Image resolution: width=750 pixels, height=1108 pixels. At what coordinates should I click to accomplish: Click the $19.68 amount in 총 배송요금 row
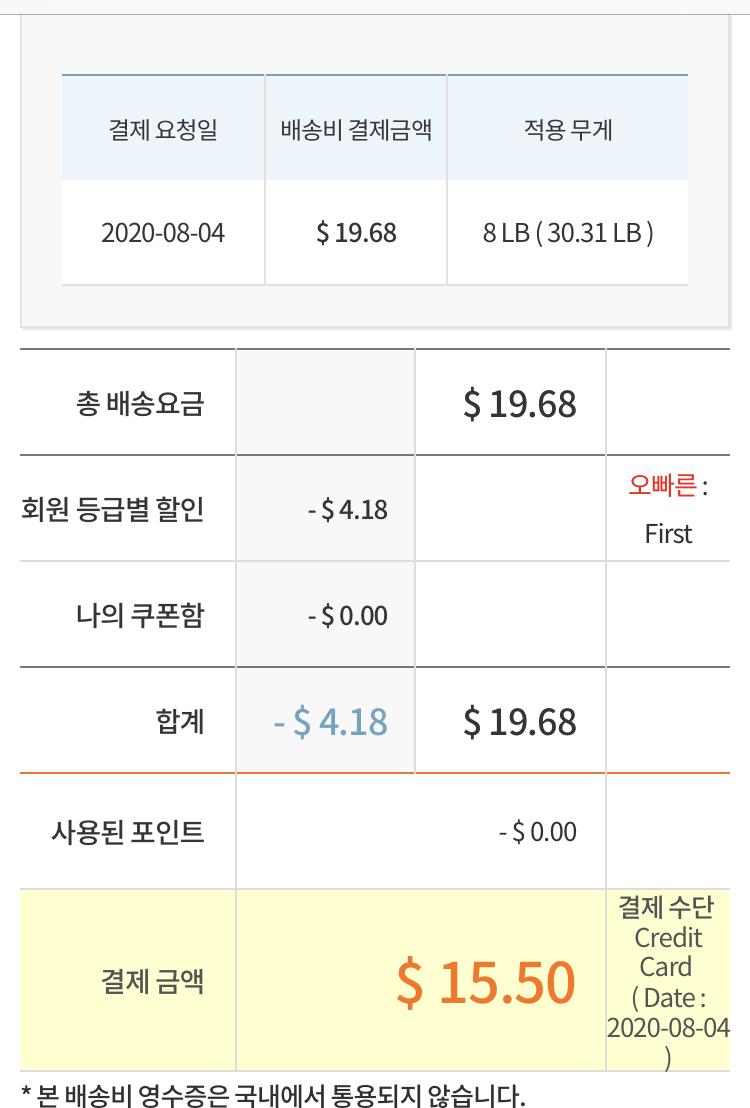coord(520,404)
